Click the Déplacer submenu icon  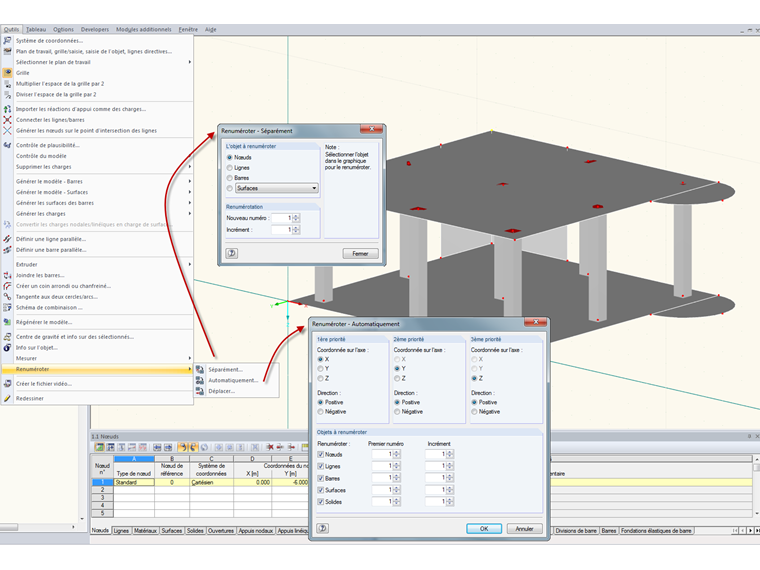pyautogui.click(x=200, y=391)
